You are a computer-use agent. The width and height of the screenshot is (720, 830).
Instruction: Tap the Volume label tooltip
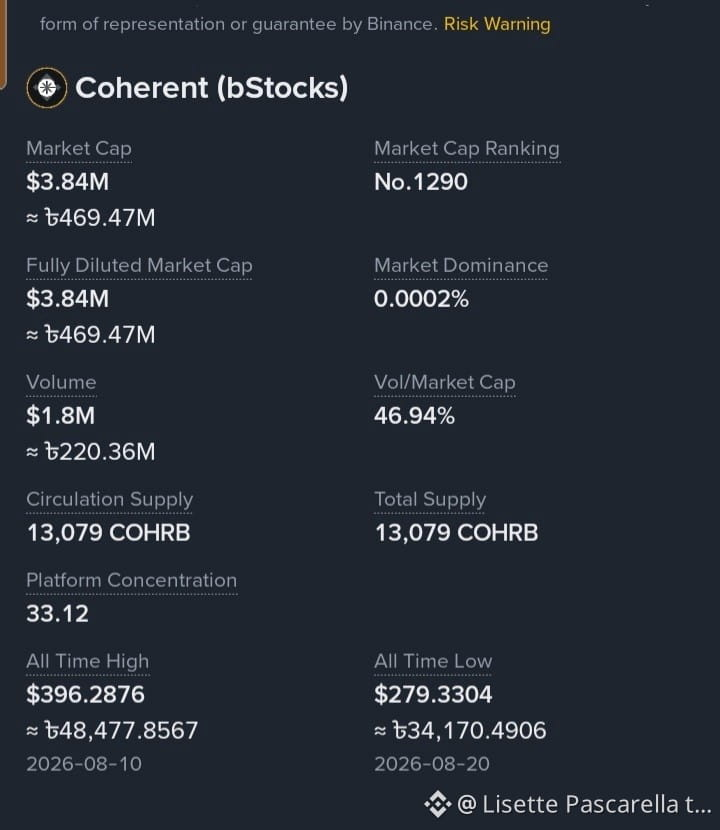click(61, 383)
